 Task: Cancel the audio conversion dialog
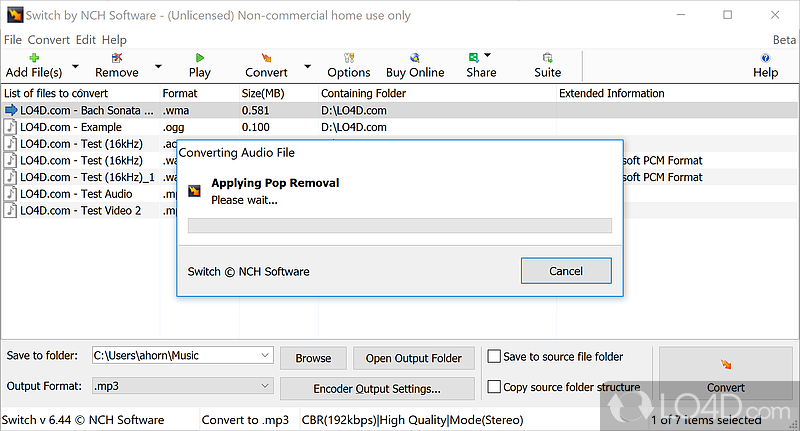pos(566,271)
